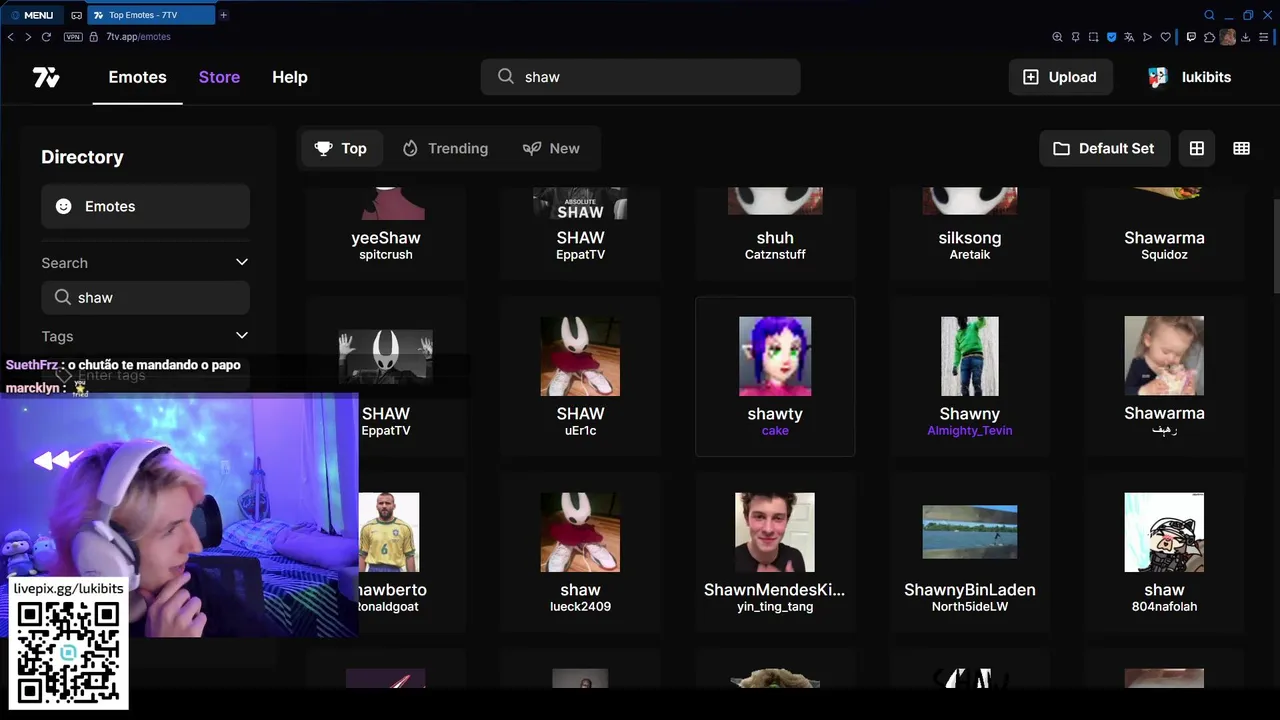Open author Aretaik under silksong

pos(970,254)
